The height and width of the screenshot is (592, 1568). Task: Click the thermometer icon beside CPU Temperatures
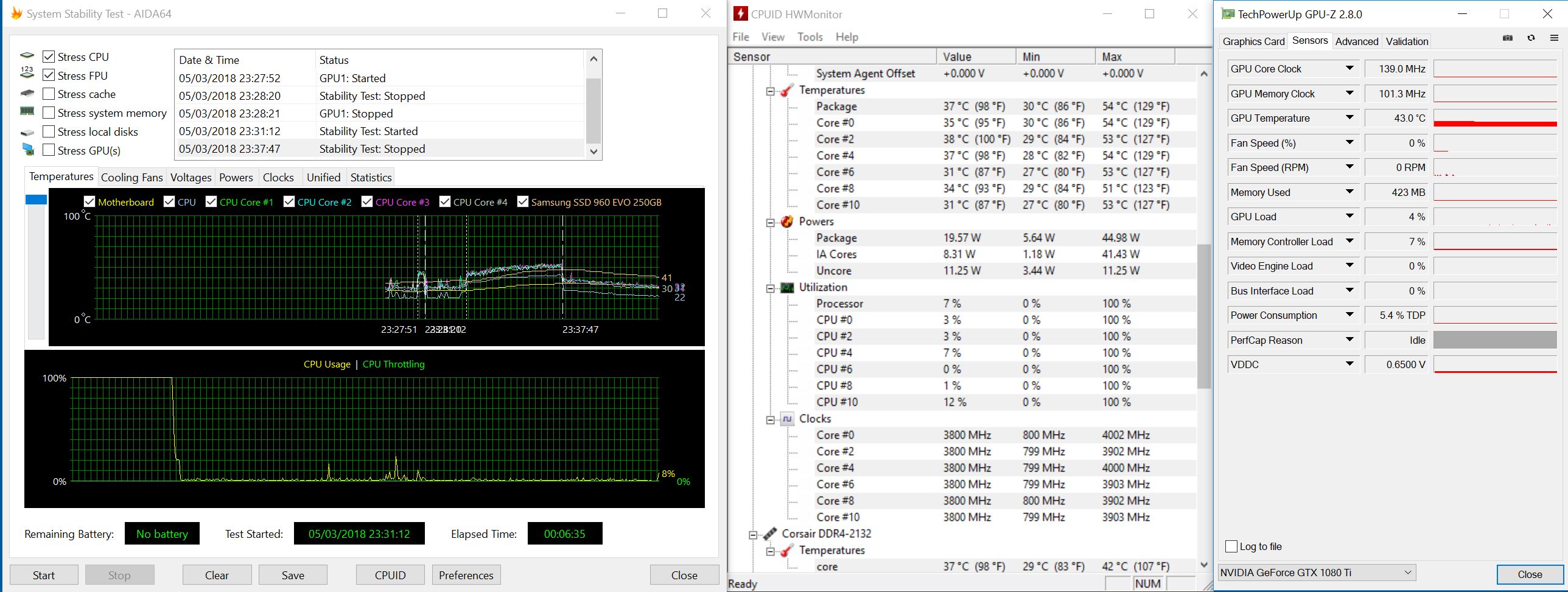click(x=786, y=90)
